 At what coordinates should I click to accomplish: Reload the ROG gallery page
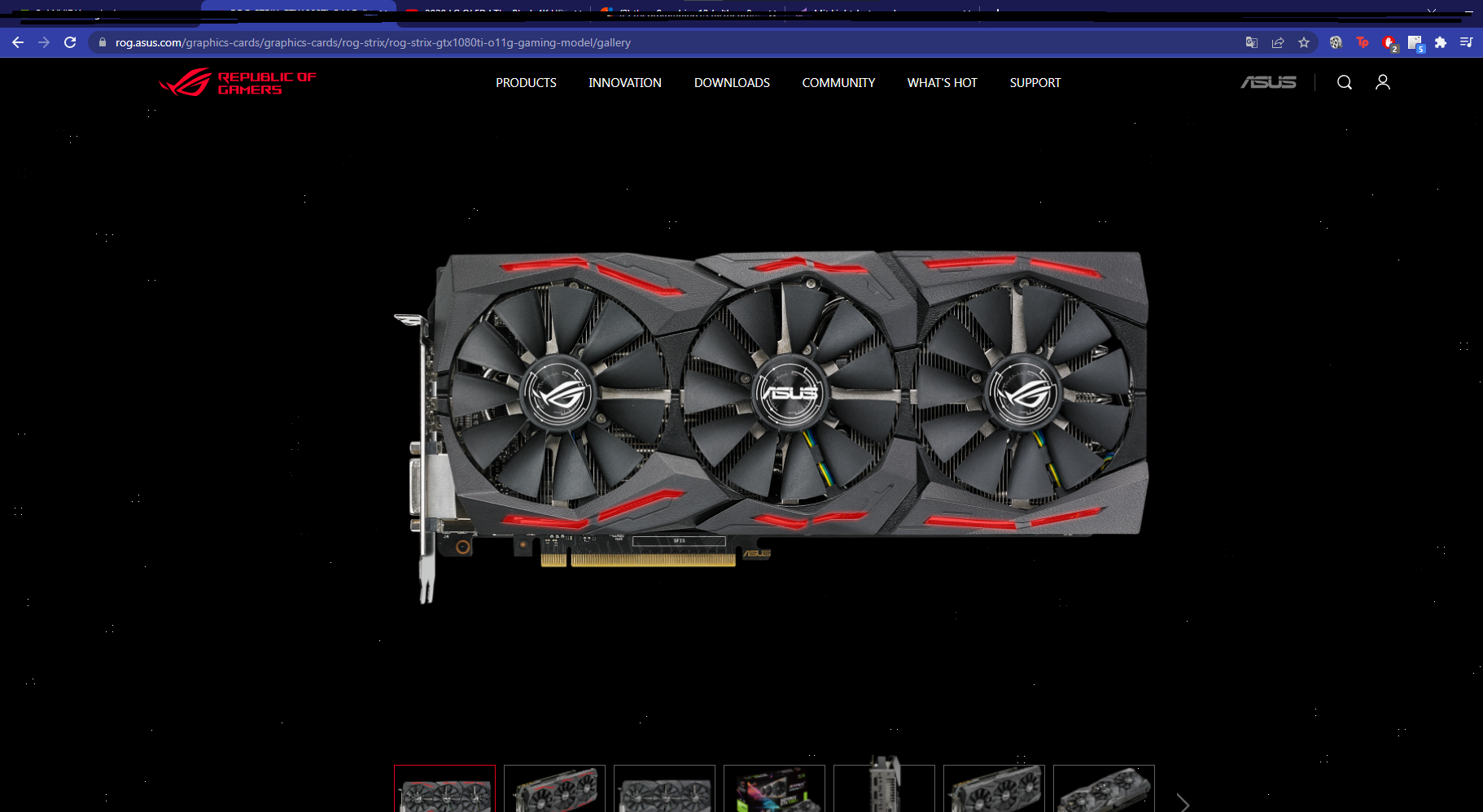tap(70, 42)
